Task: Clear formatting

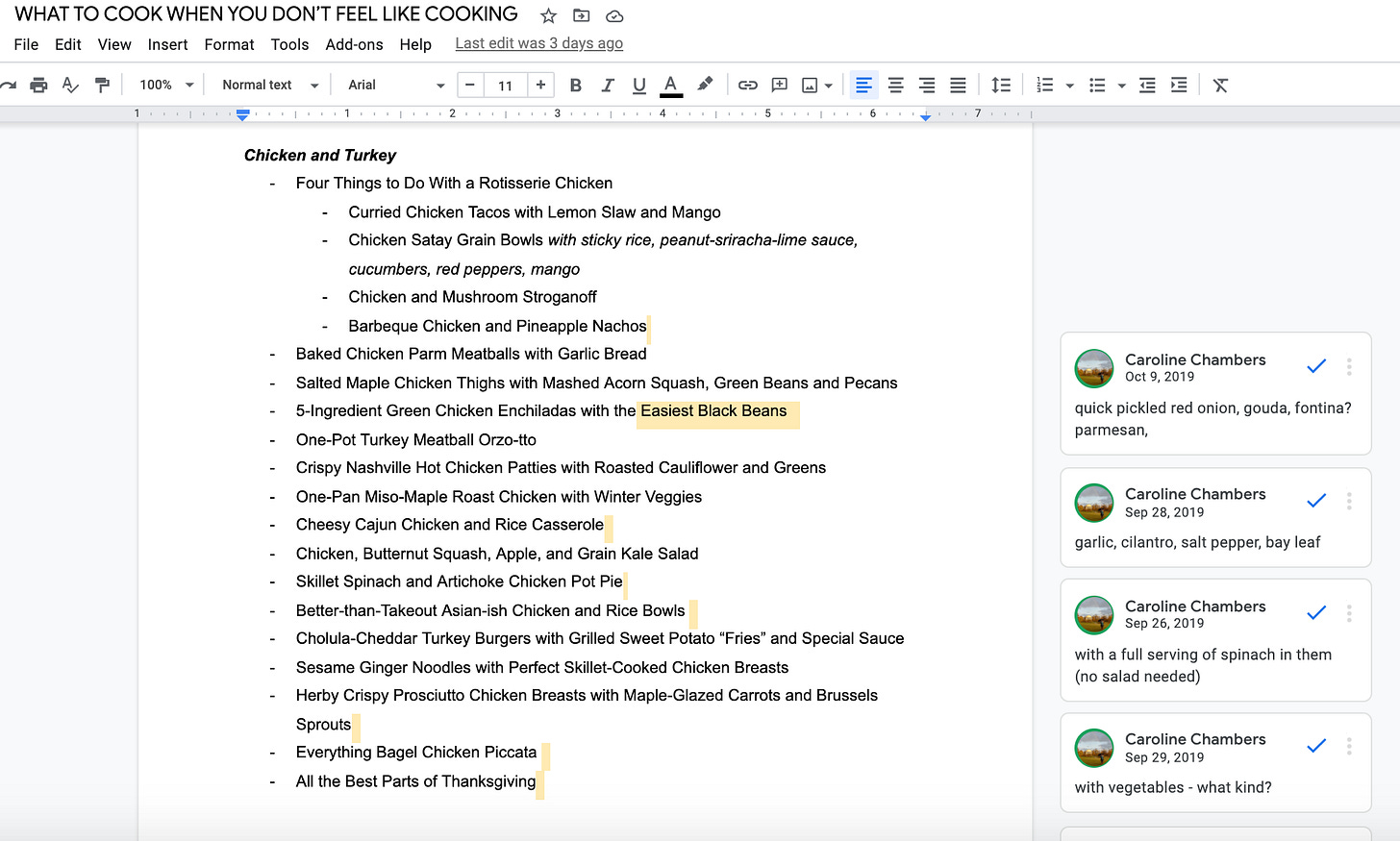Action: 1220,85
